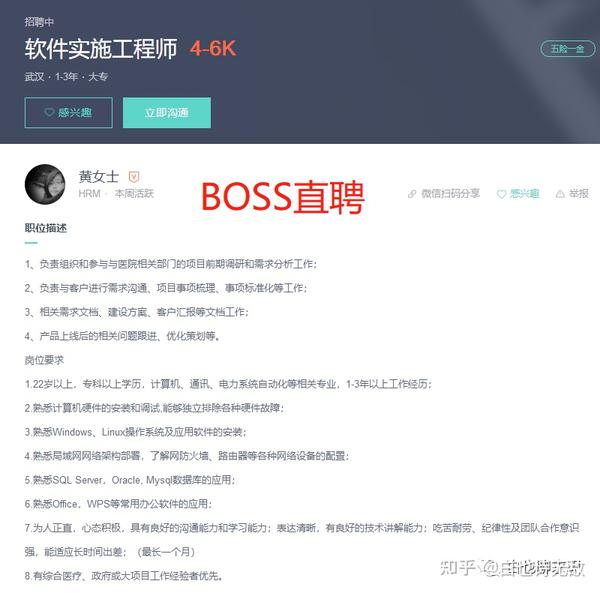Screen dimensions: 600x593
Task: Click the HRM 本周活跃 status text
Action: [x=116, y=194]
